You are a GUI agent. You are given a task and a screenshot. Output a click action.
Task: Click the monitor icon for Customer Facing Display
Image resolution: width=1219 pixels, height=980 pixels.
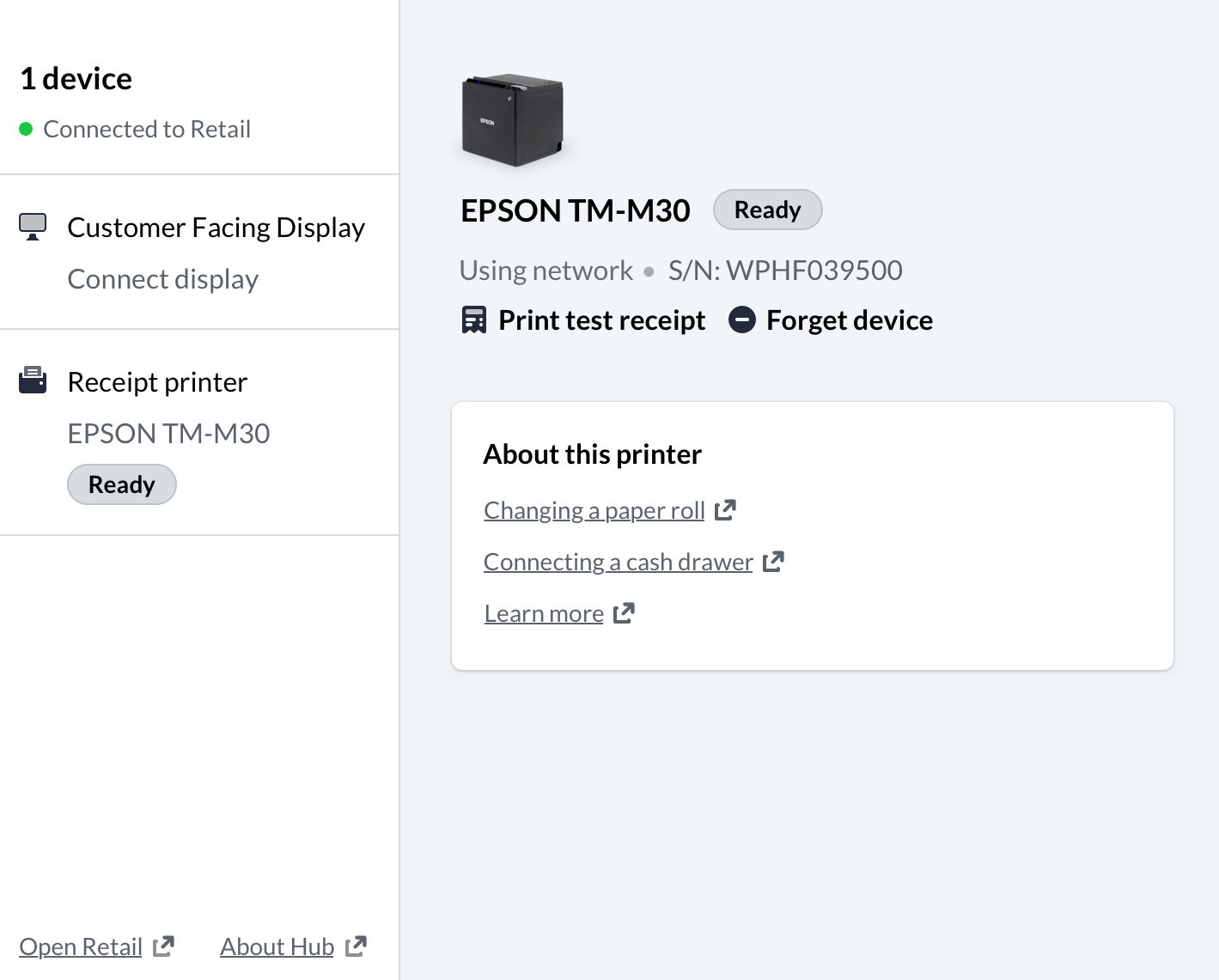tap(33, 227)
